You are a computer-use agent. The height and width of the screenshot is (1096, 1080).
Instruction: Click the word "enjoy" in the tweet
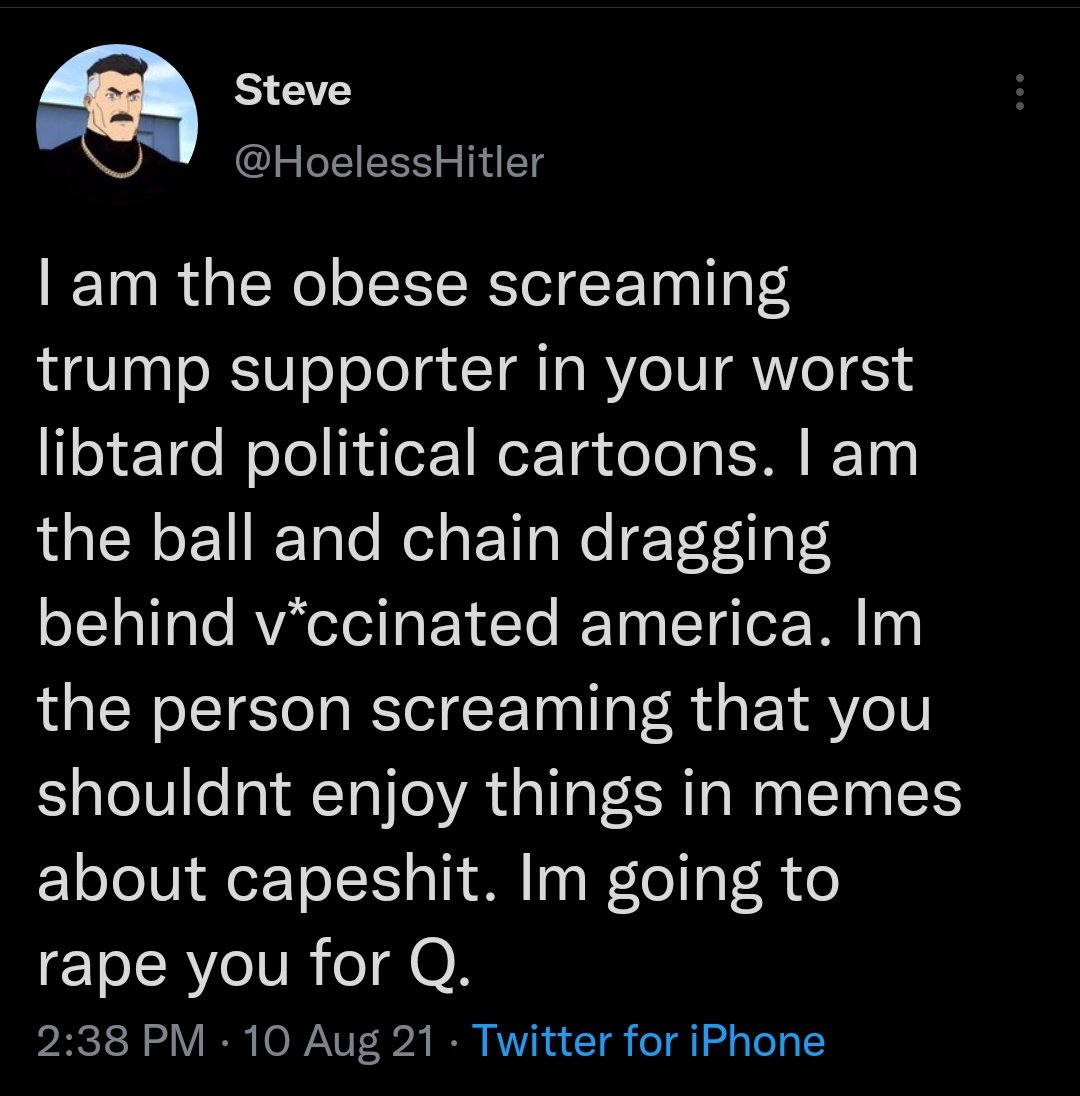coord(389,796)
